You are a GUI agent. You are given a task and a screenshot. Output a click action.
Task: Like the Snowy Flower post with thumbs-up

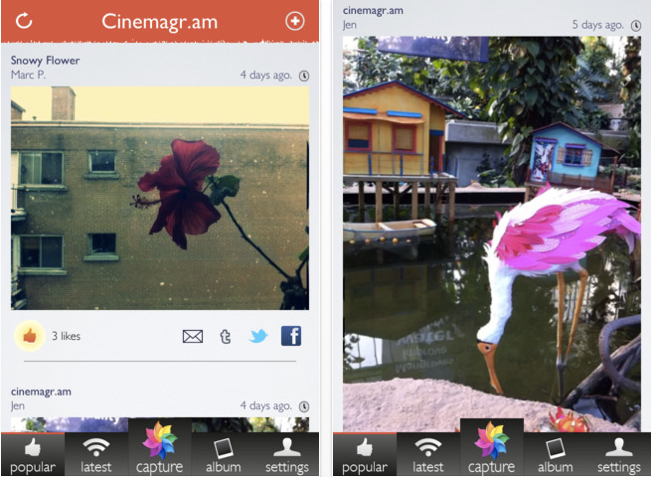(x=29, y=335)
